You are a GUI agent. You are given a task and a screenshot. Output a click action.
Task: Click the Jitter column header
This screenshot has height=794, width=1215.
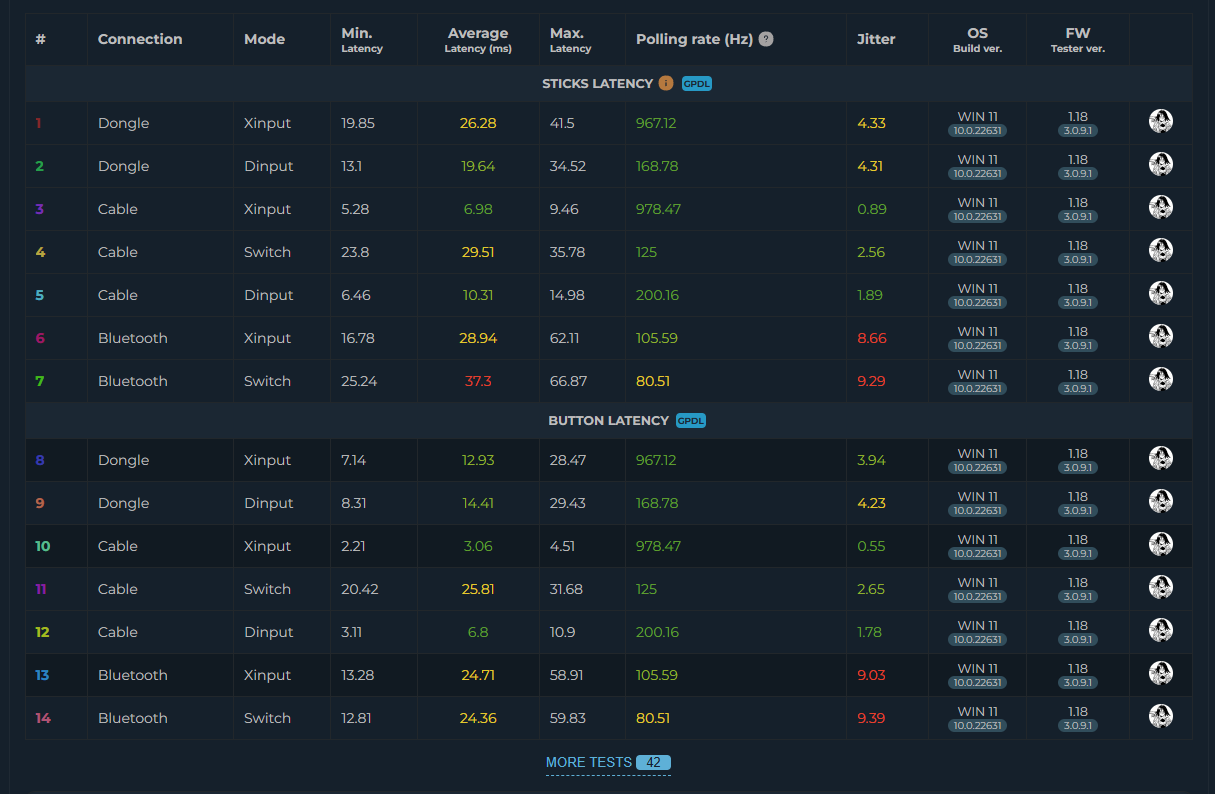coord(876,39)
